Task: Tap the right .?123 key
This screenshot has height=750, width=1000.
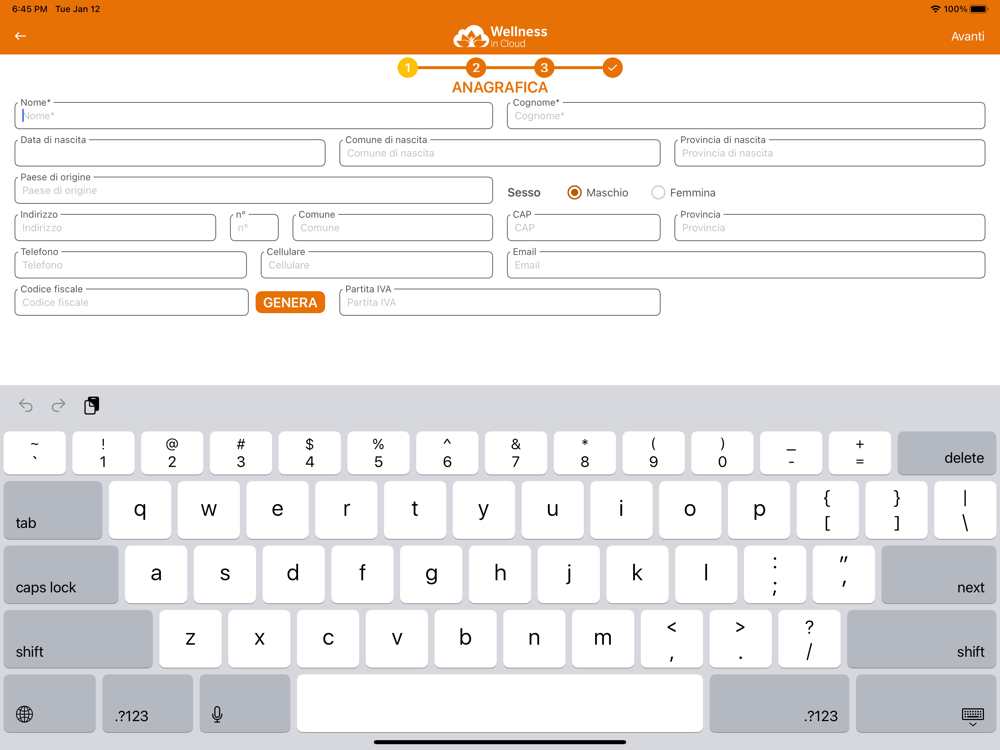Action: point(779,703)
